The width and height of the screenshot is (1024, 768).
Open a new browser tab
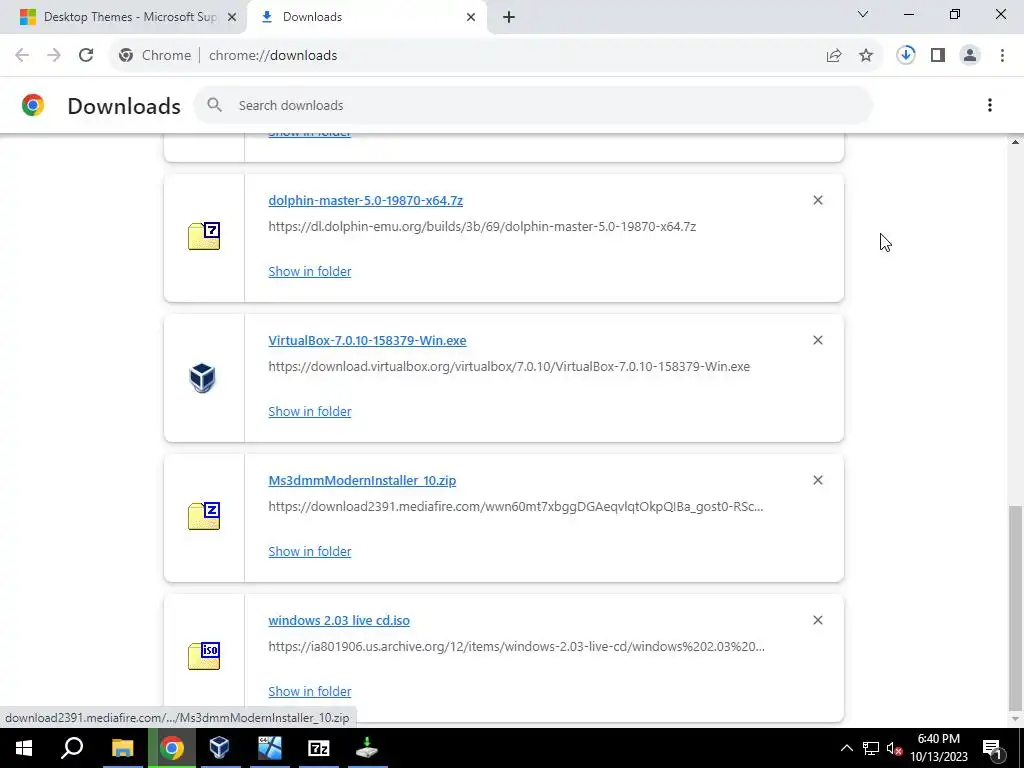[x=509, y=17]
